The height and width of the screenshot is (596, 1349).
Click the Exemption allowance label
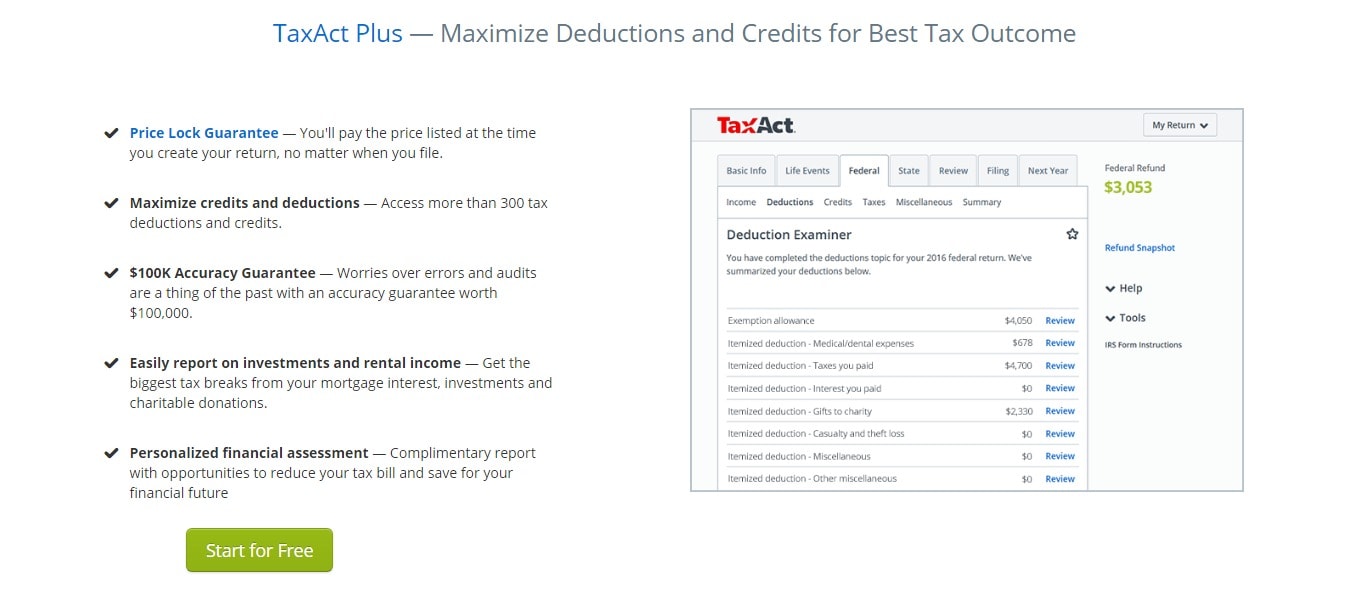771,321
